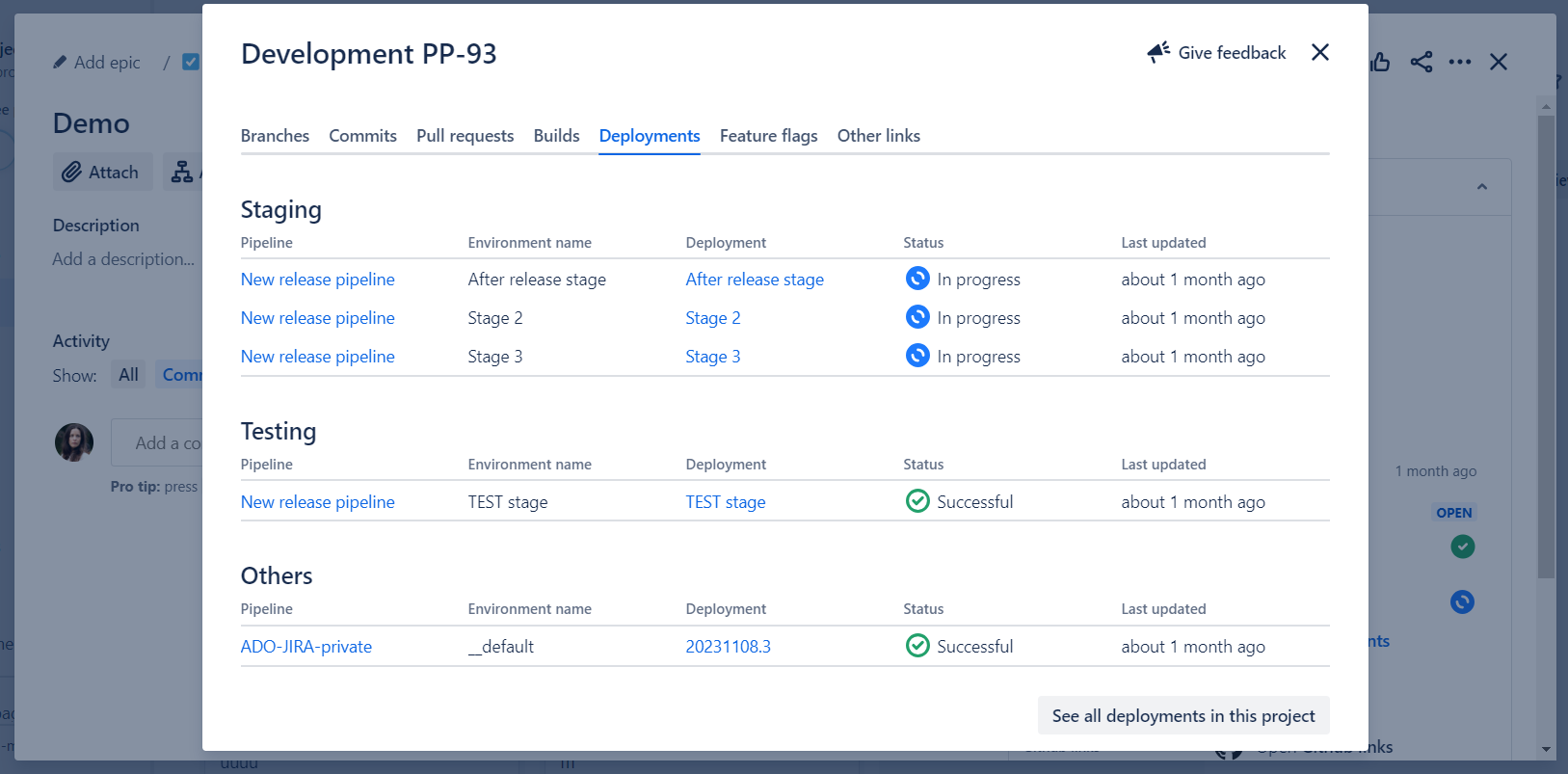Click the user avatar in comment area
1568x774 pixels.
tap(74, 442)
